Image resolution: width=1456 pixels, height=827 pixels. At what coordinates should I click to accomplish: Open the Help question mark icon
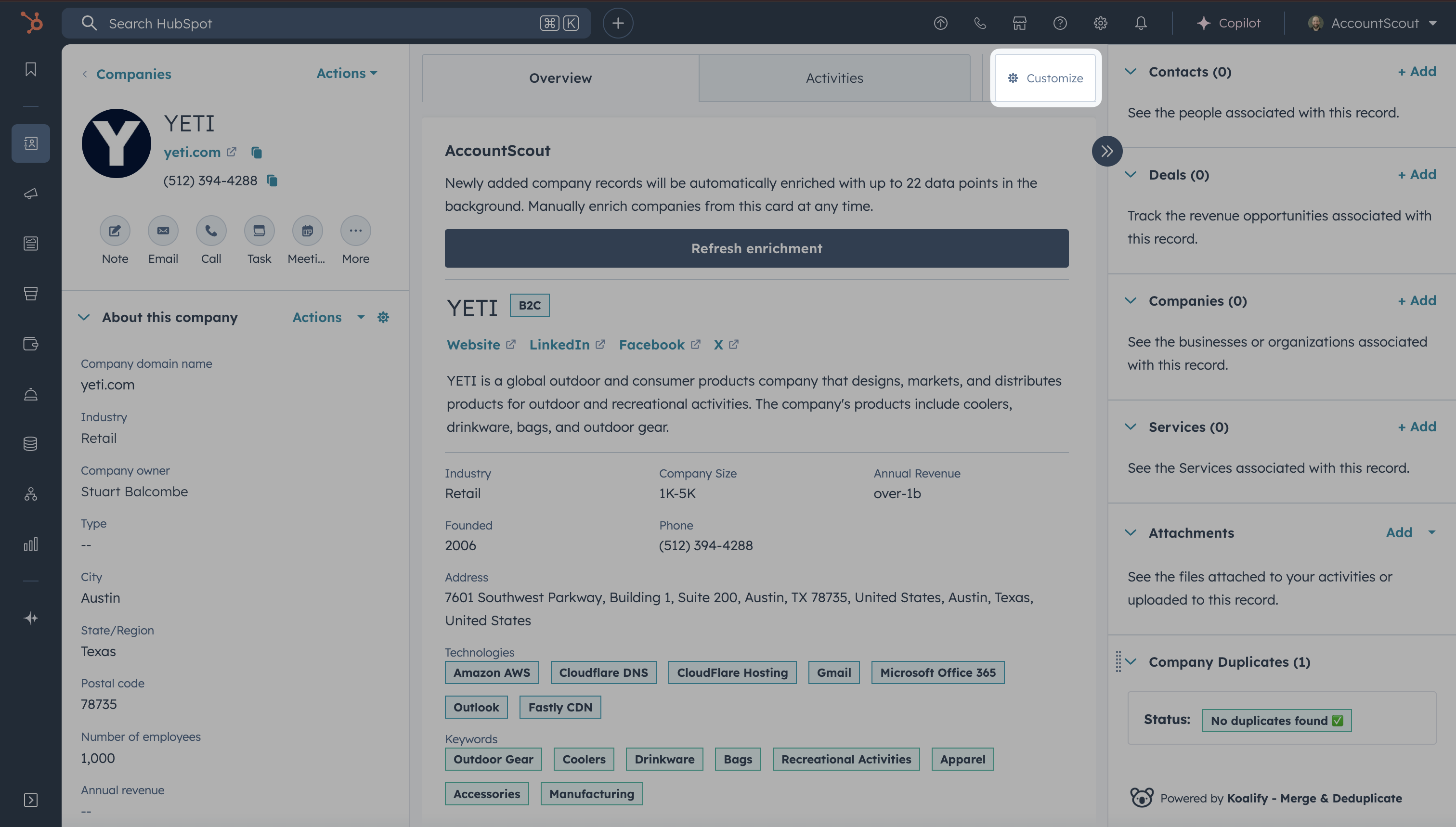pyautogui.click(x=1060, y=23)
